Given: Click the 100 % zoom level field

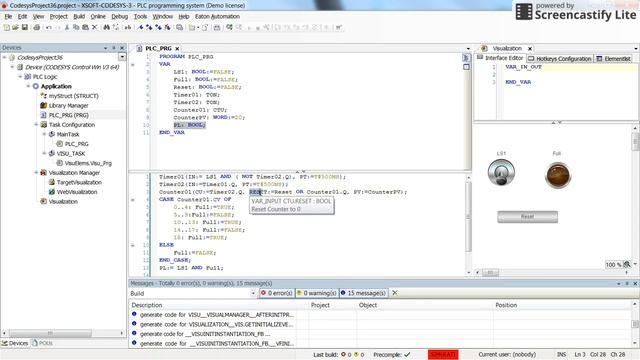Looking at the screenshot, I should tap(613, 264).
